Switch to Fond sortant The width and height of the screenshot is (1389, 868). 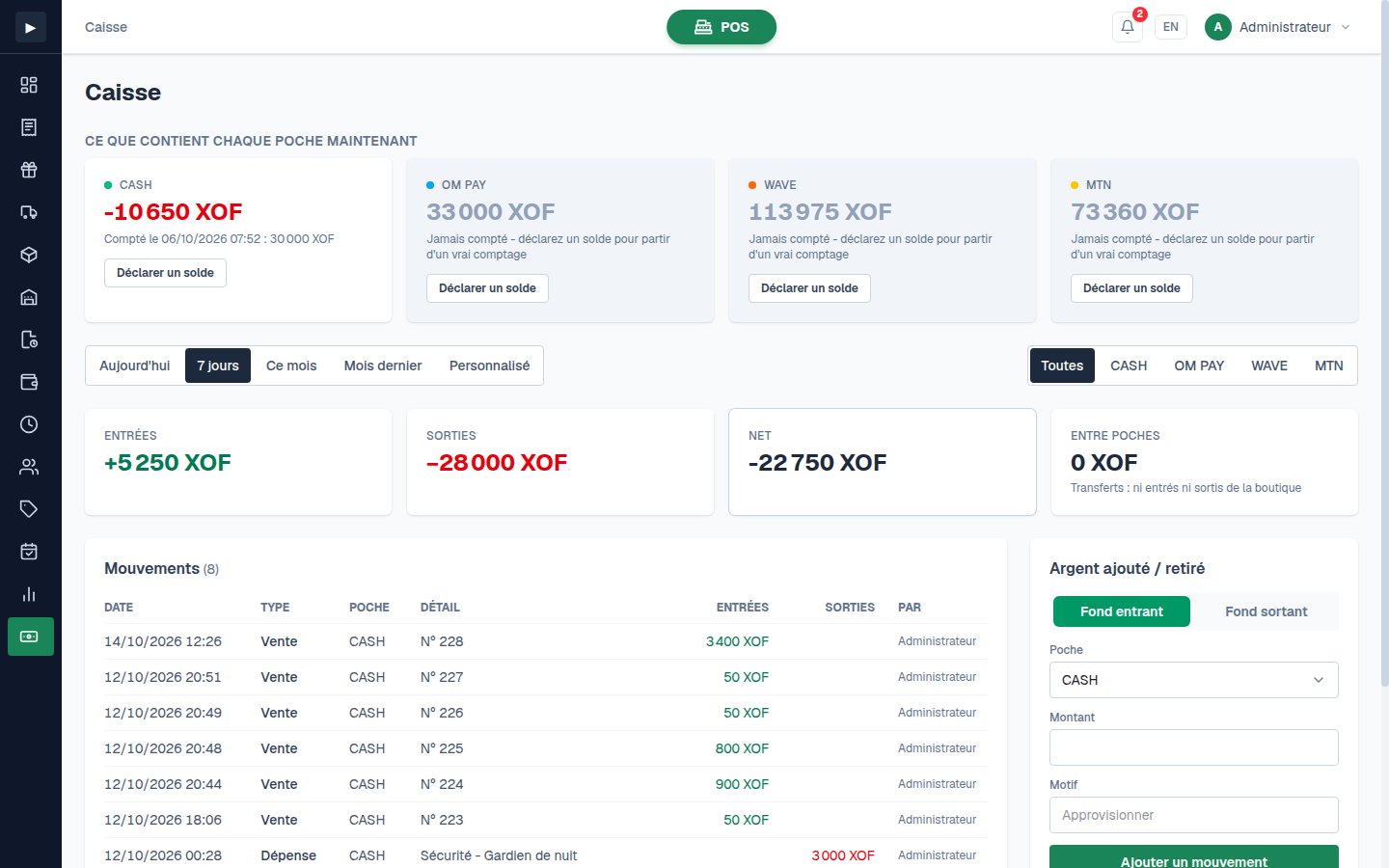[1266, 611]
